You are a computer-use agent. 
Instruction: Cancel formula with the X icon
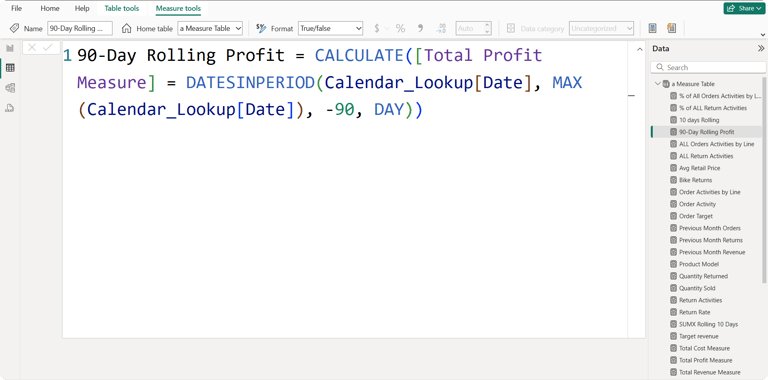(32, 48)
